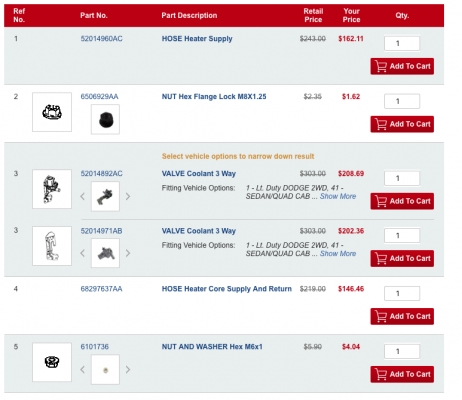Open HOSE Heater Core Supply And Return link
This screenshot has height=400, width=462.
[x=227, y=289]
